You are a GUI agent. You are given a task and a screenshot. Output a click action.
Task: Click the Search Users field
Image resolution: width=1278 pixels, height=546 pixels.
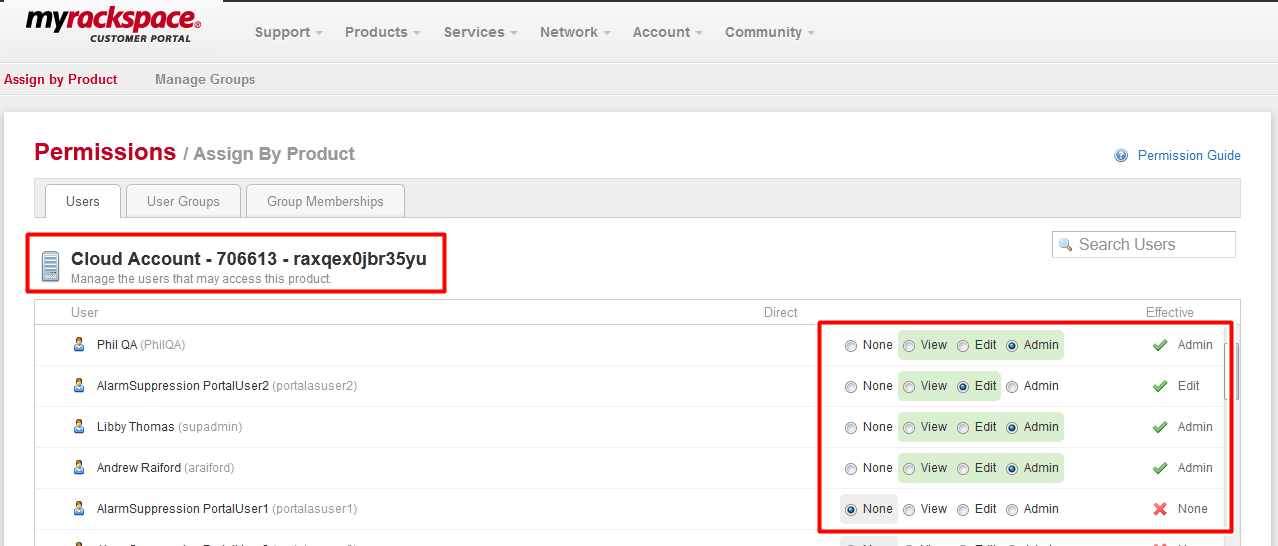(1144, 244)
